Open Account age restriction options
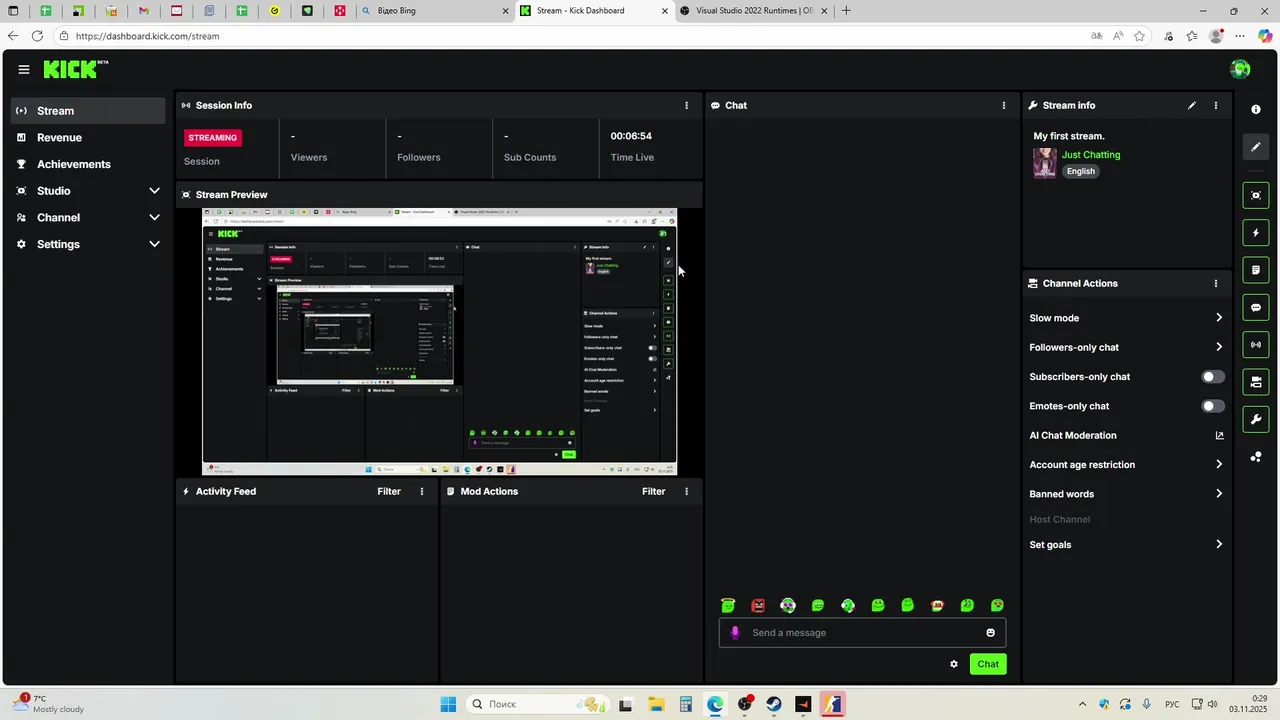Image resolution: width=1280 pixels, height=720 pixels. (x=1126, y=465)
